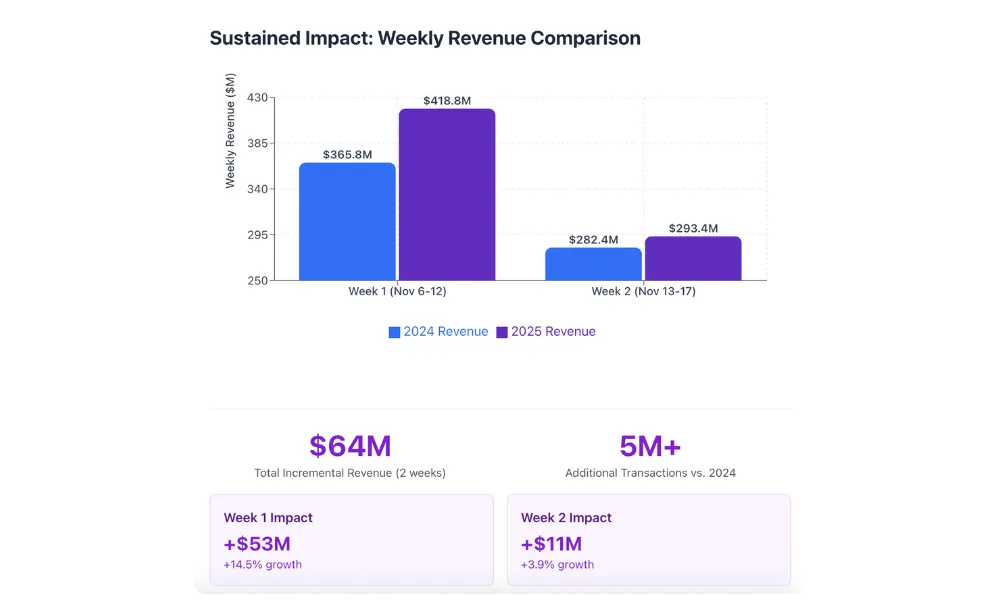This screenshot has height=600, width=1000.
Task: Click the +14.5% growth text
Action: [262, 565]
